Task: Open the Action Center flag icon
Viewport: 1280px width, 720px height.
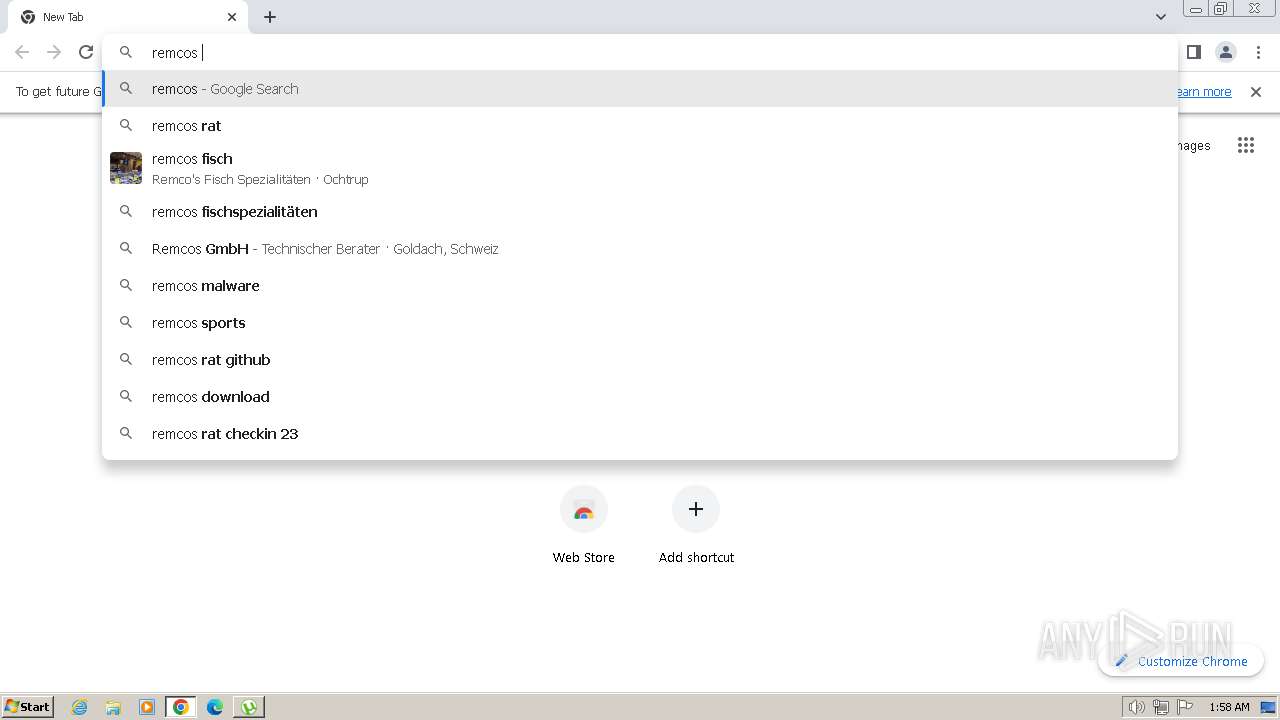Action: click(1185, 707)
